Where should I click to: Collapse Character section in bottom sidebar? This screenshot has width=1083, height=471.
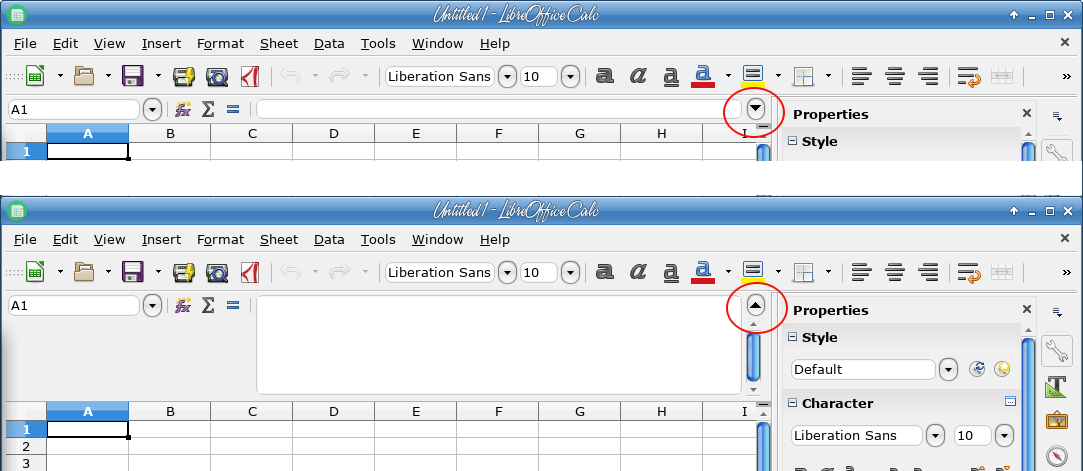click(792, 403)
